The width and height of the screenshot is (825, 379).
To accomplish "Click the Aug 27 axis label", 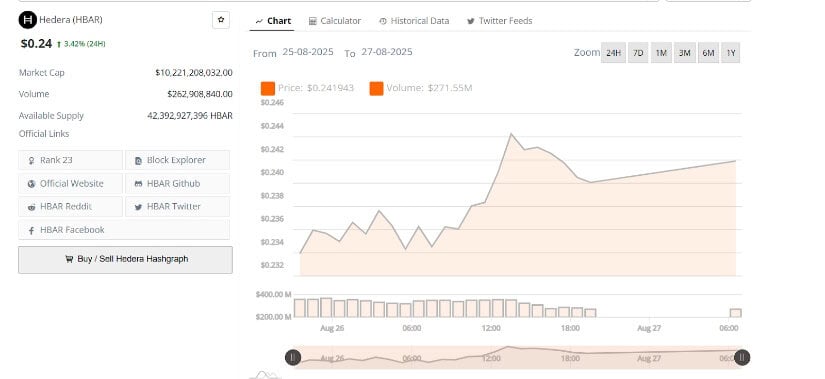I will click(x=649, y=328).
